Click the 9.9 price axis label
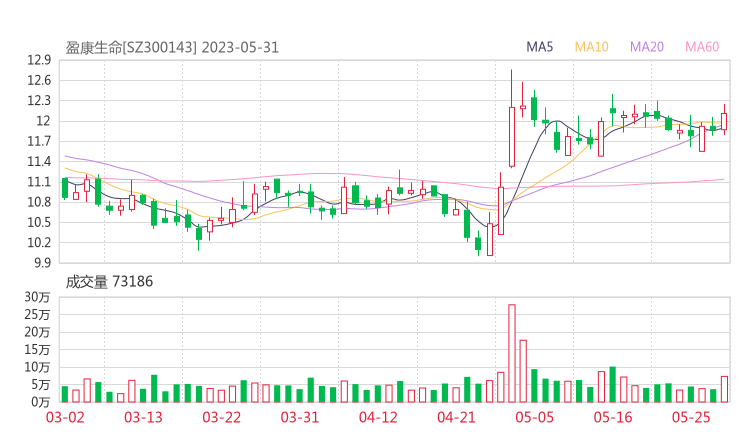 42,263
